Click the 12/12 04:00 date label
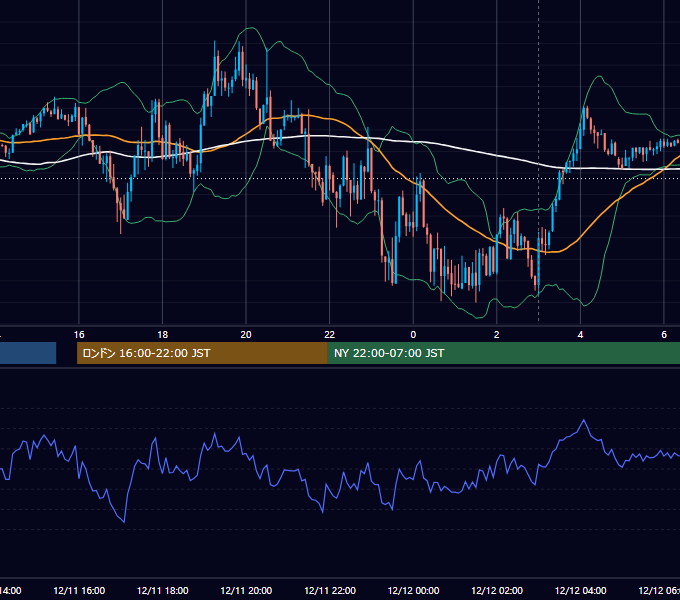Screen dimensions: 680x600 580,590
